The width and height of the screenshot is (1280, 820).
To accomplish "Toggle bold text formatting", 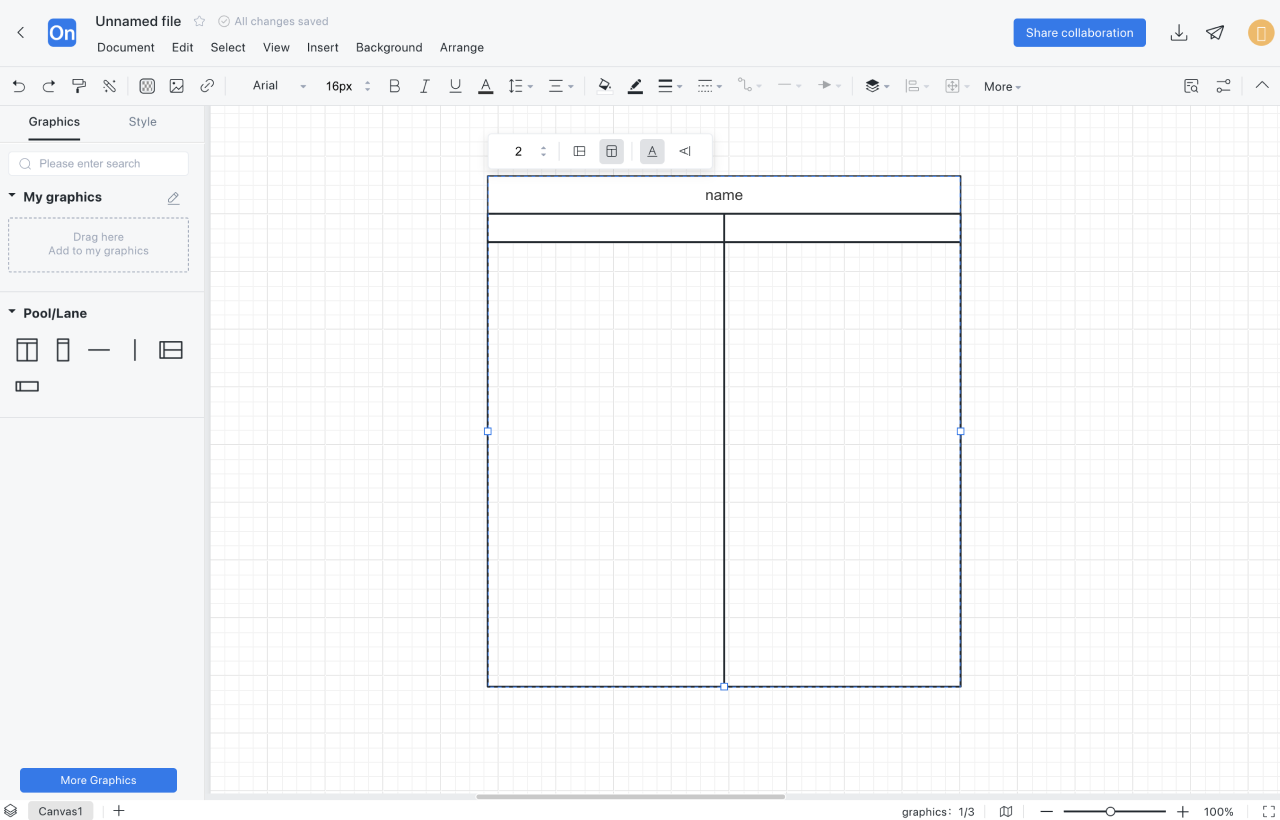I will (394, 86).
